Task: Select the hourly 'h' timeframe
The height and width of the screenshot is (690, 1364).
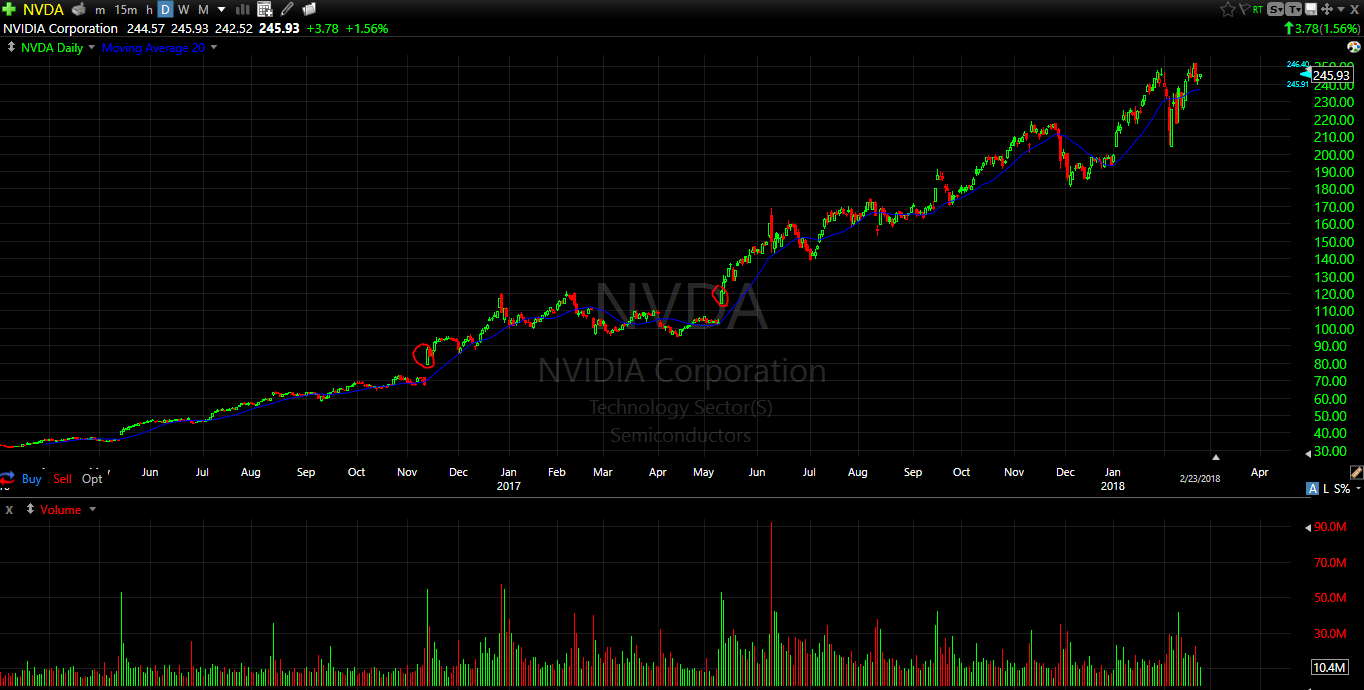Action: (149, 10)
